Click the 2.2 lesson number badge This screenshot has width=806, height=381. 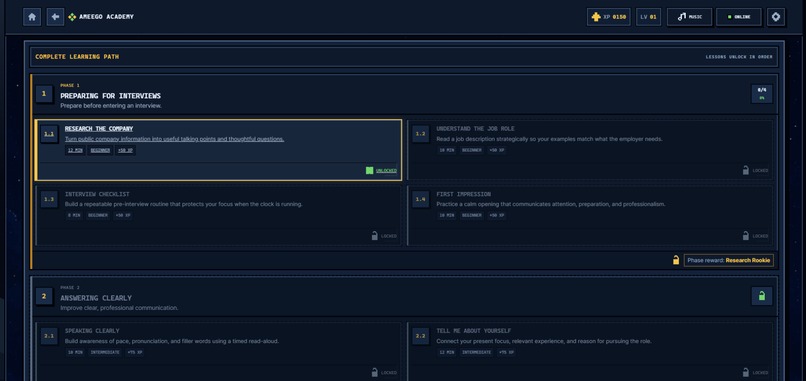[x=420, y=336]
